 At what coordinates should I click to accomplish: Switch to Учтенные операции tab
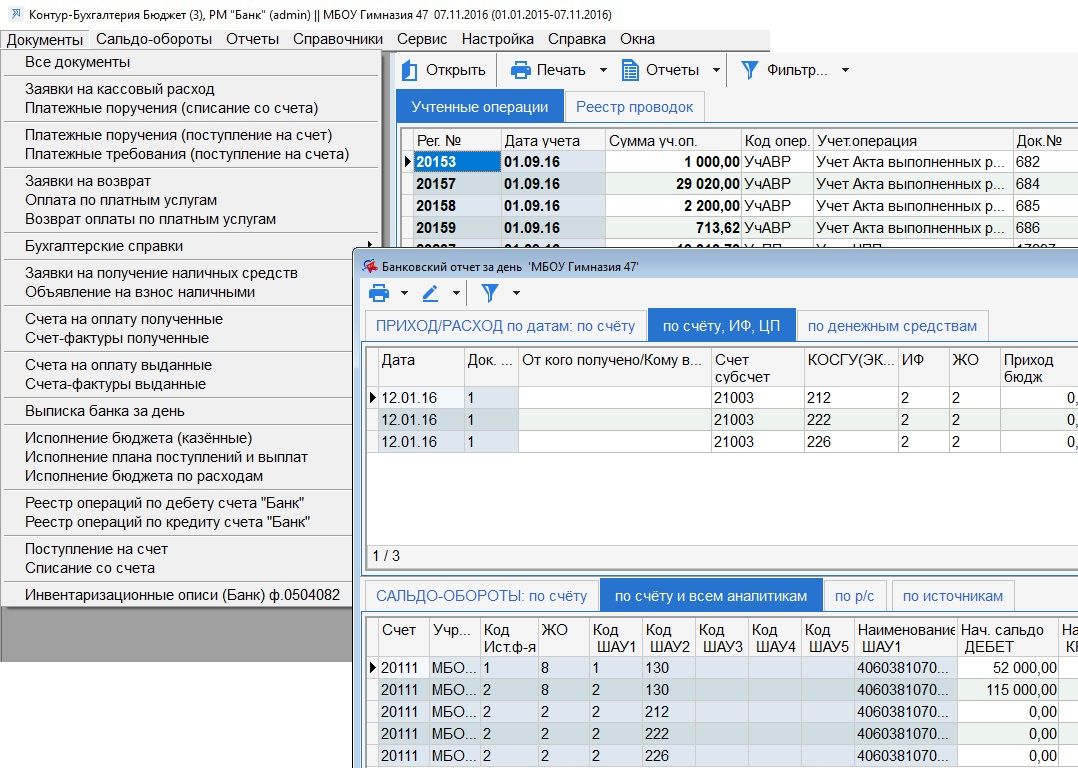click(x=480, y=107)
